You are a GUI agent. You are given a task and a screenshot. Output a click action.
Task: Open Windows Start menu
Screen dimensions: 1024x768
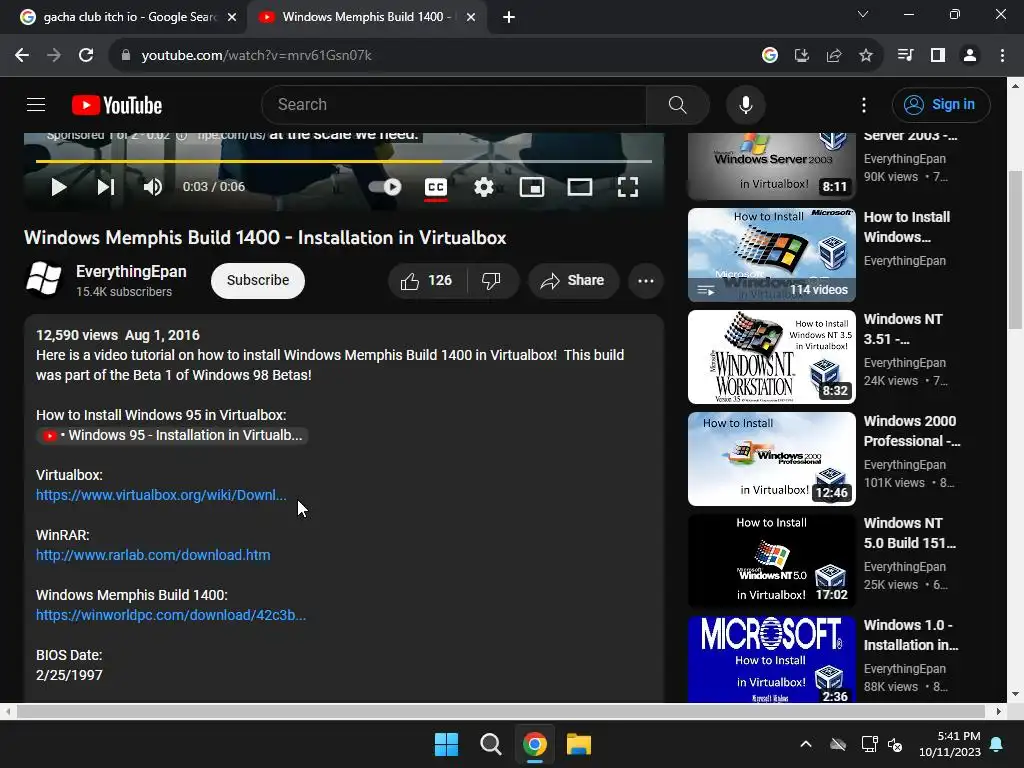point(447,744)
